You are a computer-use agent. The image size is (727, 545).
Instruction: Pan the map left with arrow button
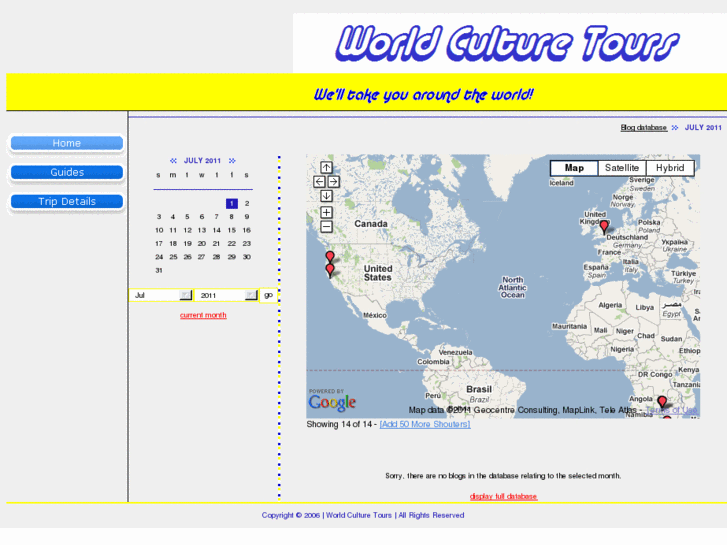coord(319,182)
